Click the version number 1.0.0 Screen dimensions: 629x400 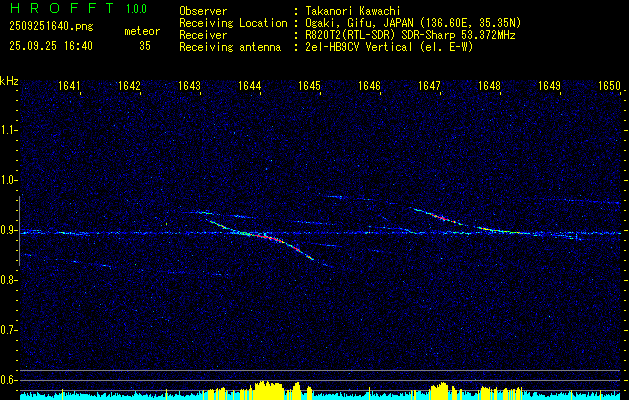click(x=136, y=9)
